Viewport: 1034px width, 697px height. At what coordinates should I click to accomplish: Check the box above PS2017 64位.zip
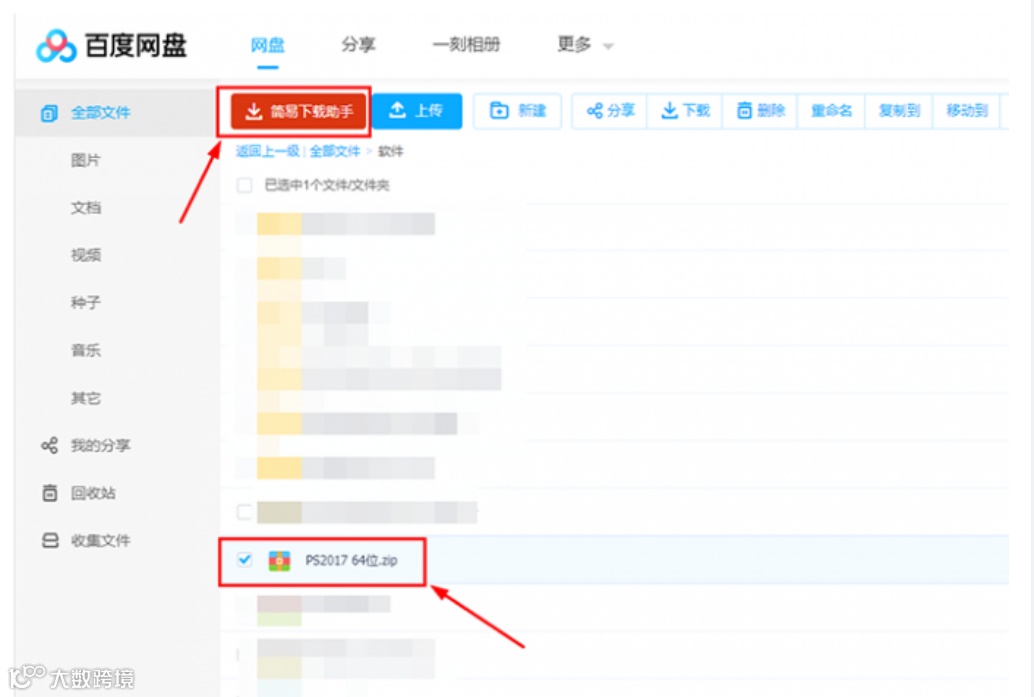(244, 512)
